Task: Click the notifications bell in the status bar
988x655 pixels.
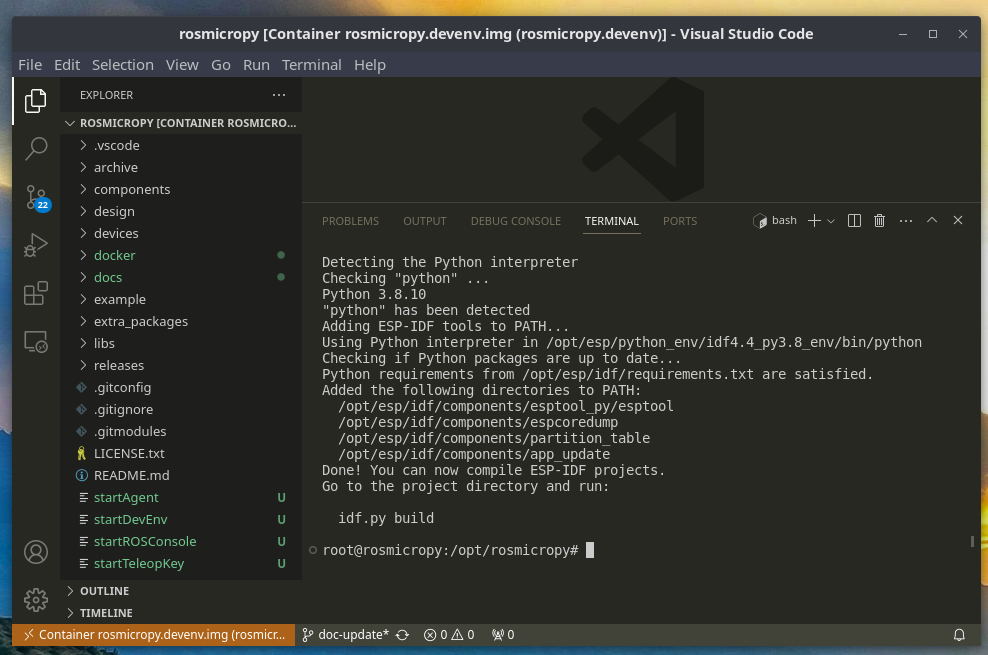Action: (959, 635)
